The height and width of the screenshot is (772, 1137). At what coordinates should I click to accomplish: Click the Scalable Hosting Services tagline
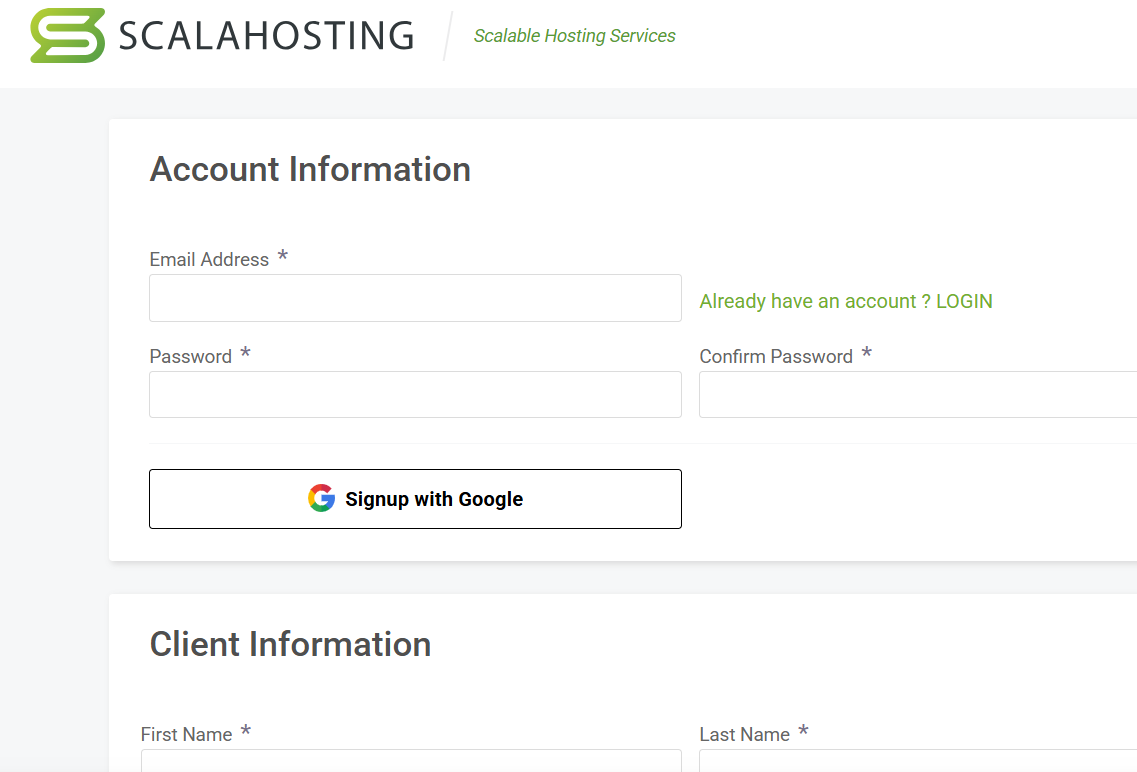[x=574, y=36]
